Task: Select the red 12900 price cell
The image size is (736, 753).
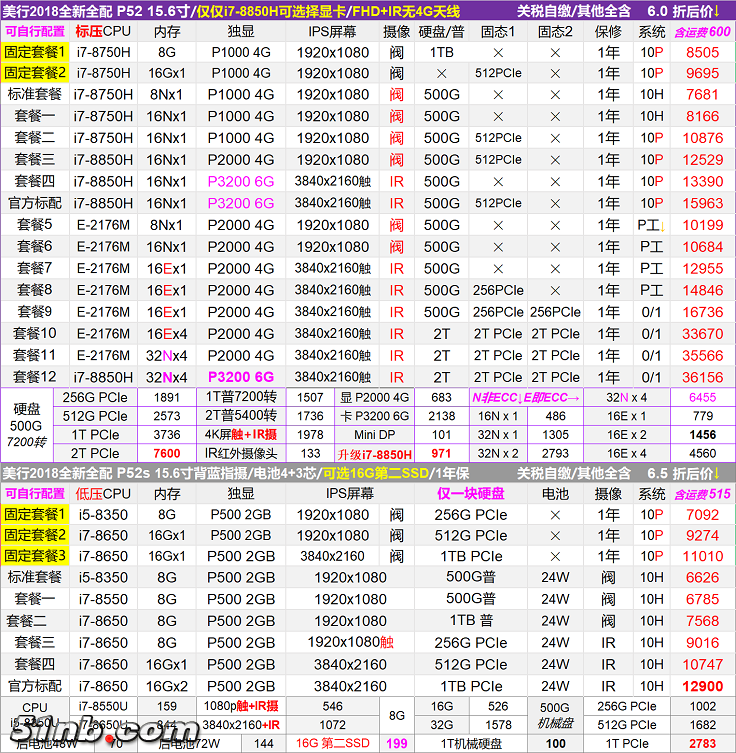Action: [702, 686]
